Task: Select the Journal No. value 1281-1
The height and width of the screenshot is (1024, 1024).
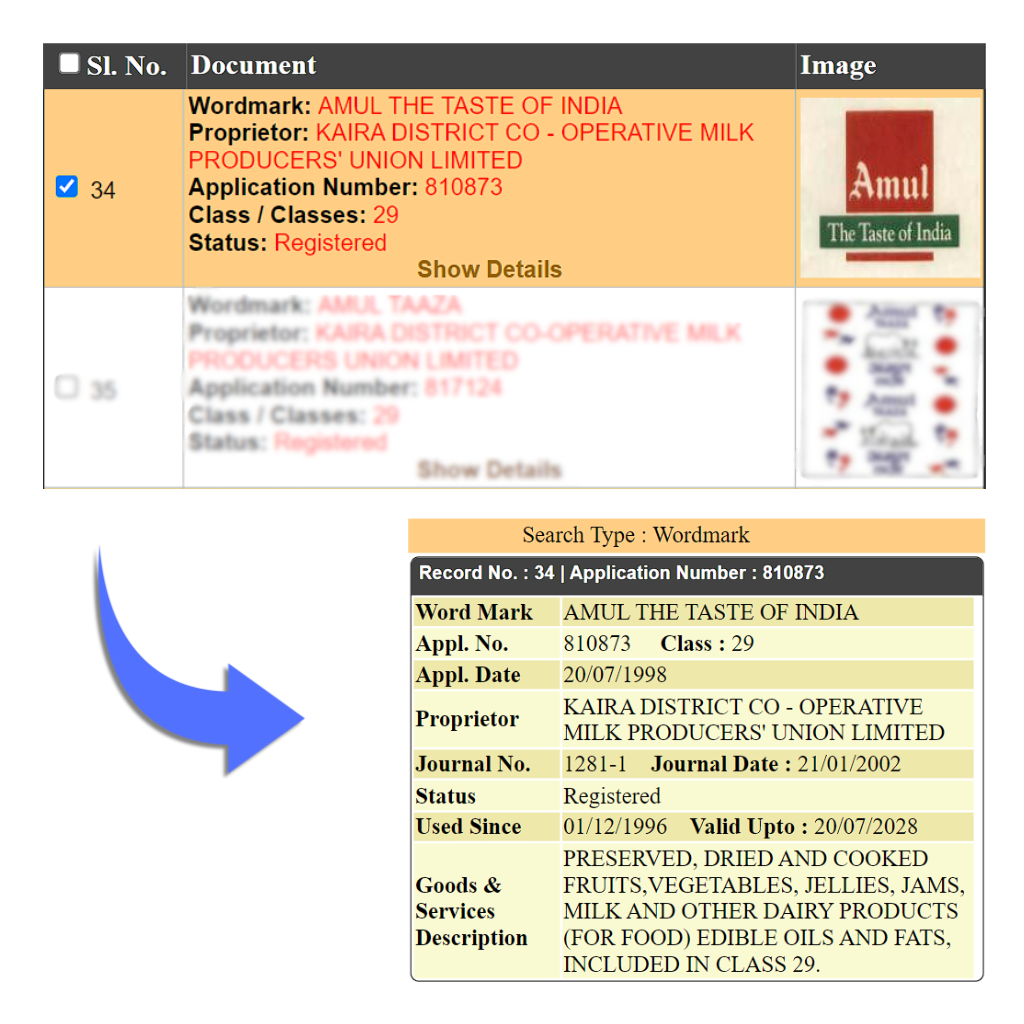Action: point(595,765)
